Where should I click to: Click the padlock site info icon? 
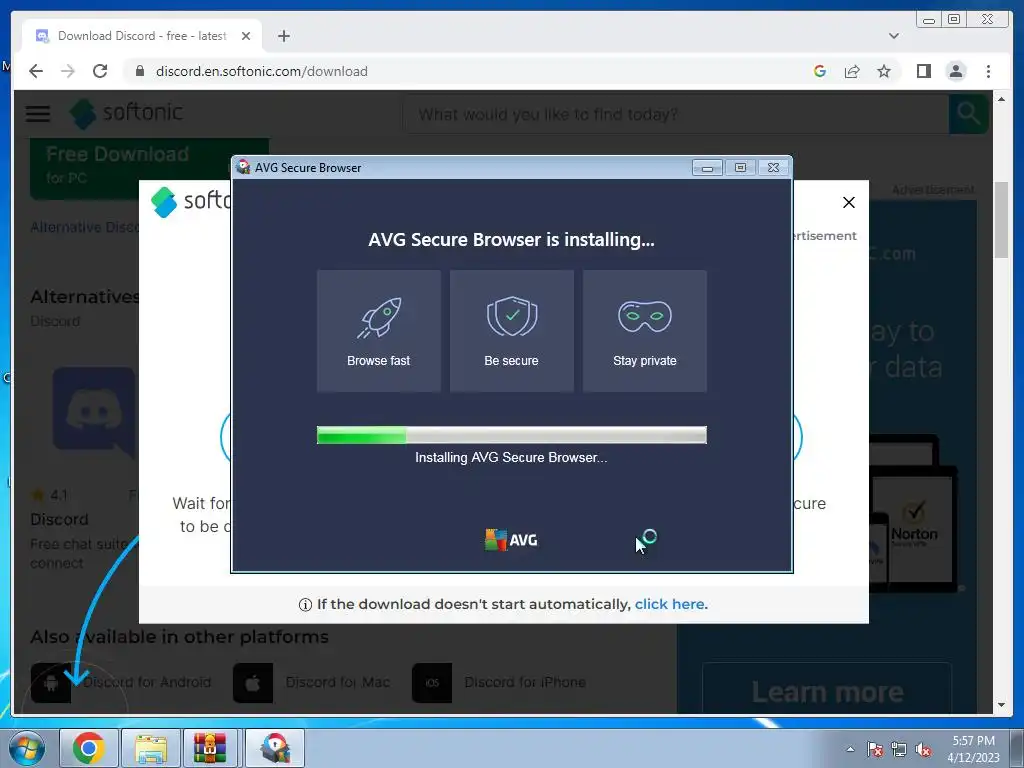[x=139, y=71]
